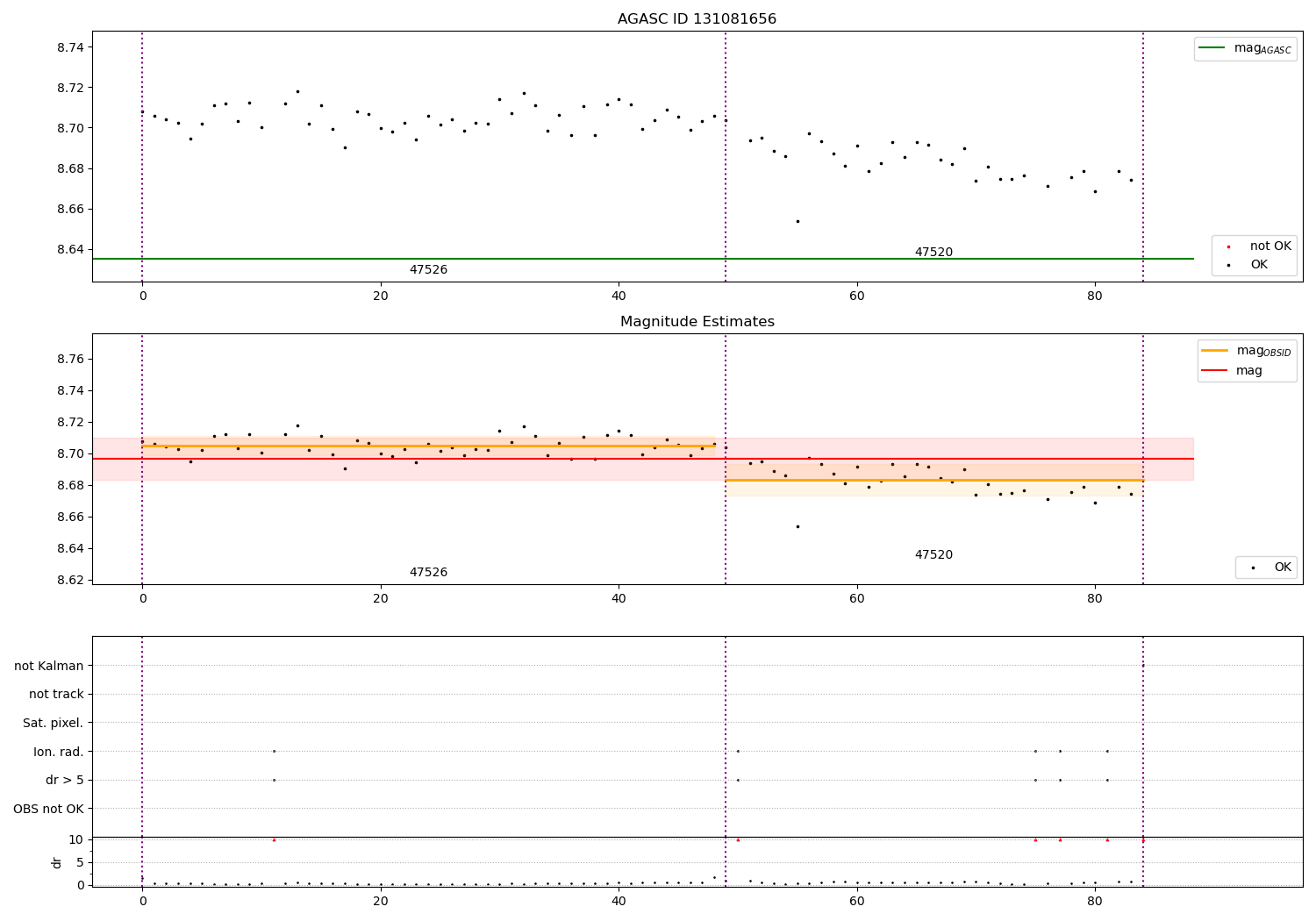Click the 'Ion. rad.' y-axis label
This screenshot has height=921, width=1316.
click(59, 752)
